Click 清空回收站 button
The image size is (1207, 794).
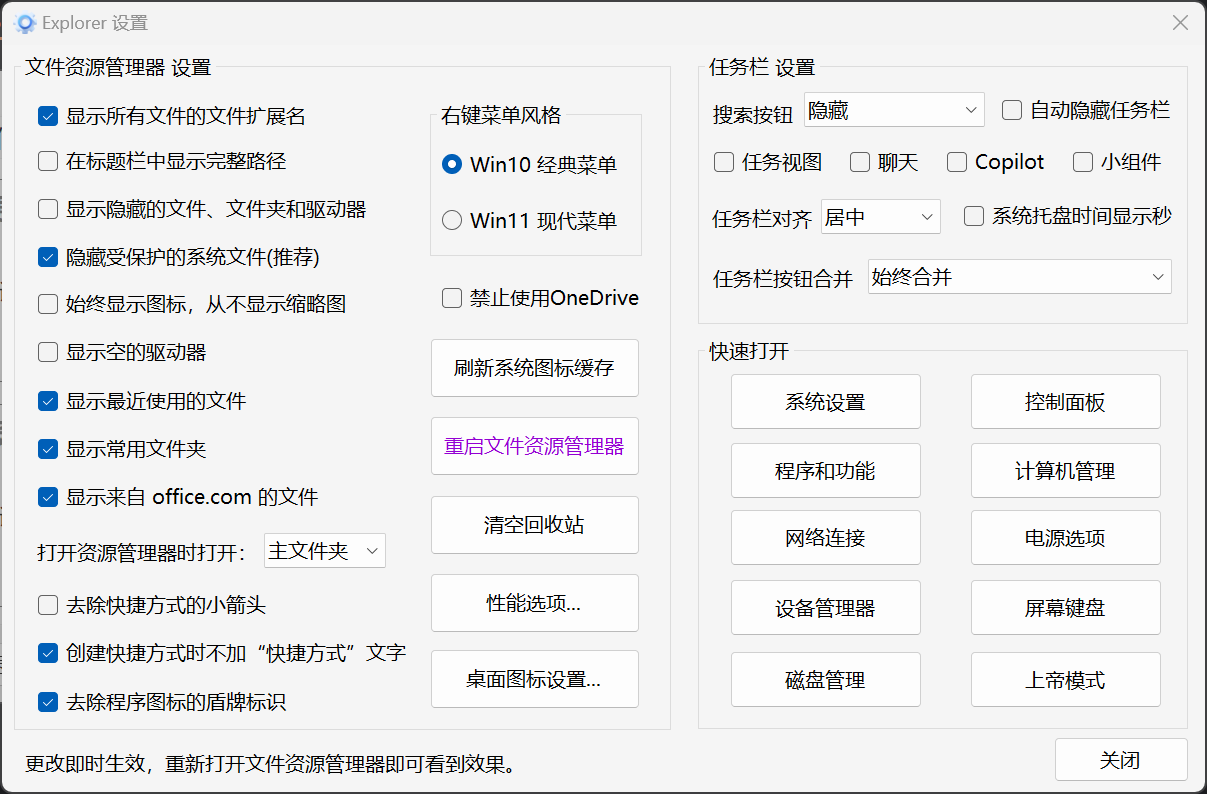(x=535, y=525)
